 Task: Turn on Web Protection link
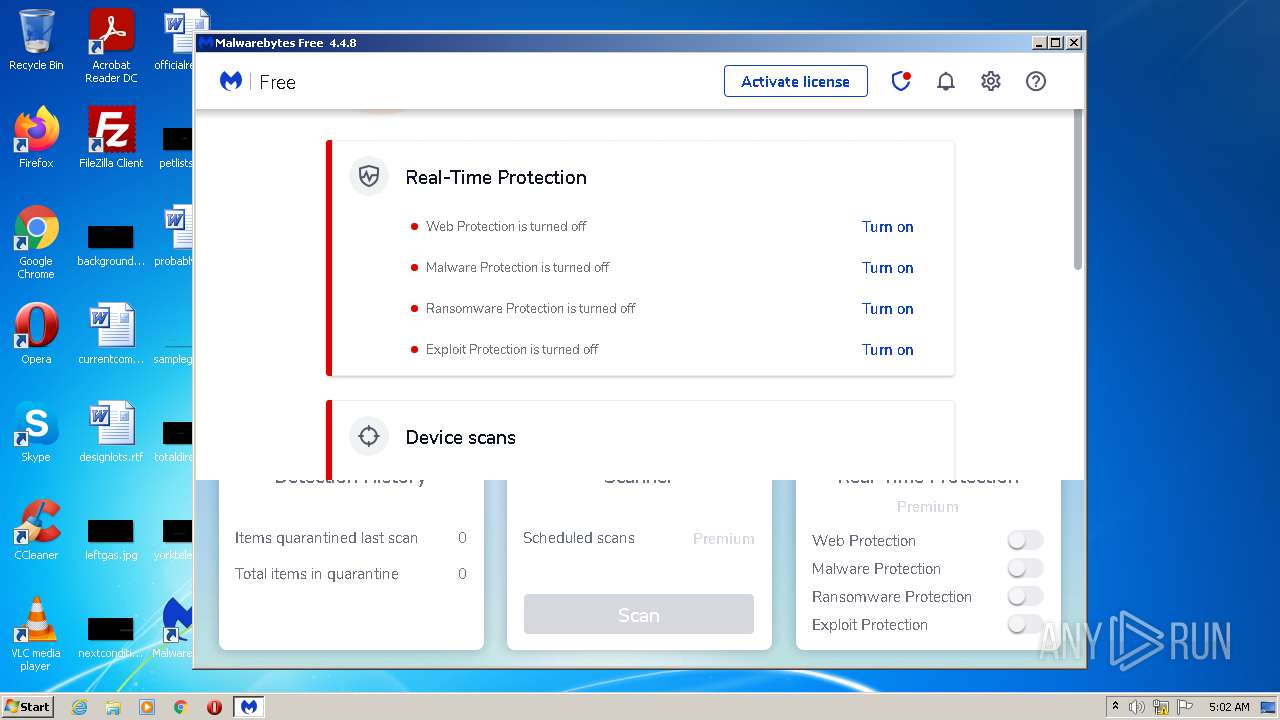pos(887,227)
